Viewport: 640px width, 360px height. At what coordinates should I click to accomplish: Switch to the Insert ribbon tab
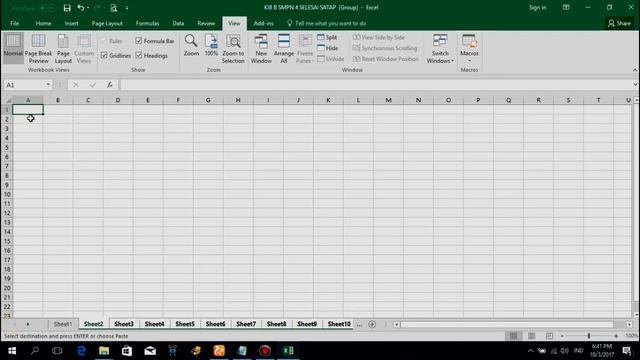[71, 23]
